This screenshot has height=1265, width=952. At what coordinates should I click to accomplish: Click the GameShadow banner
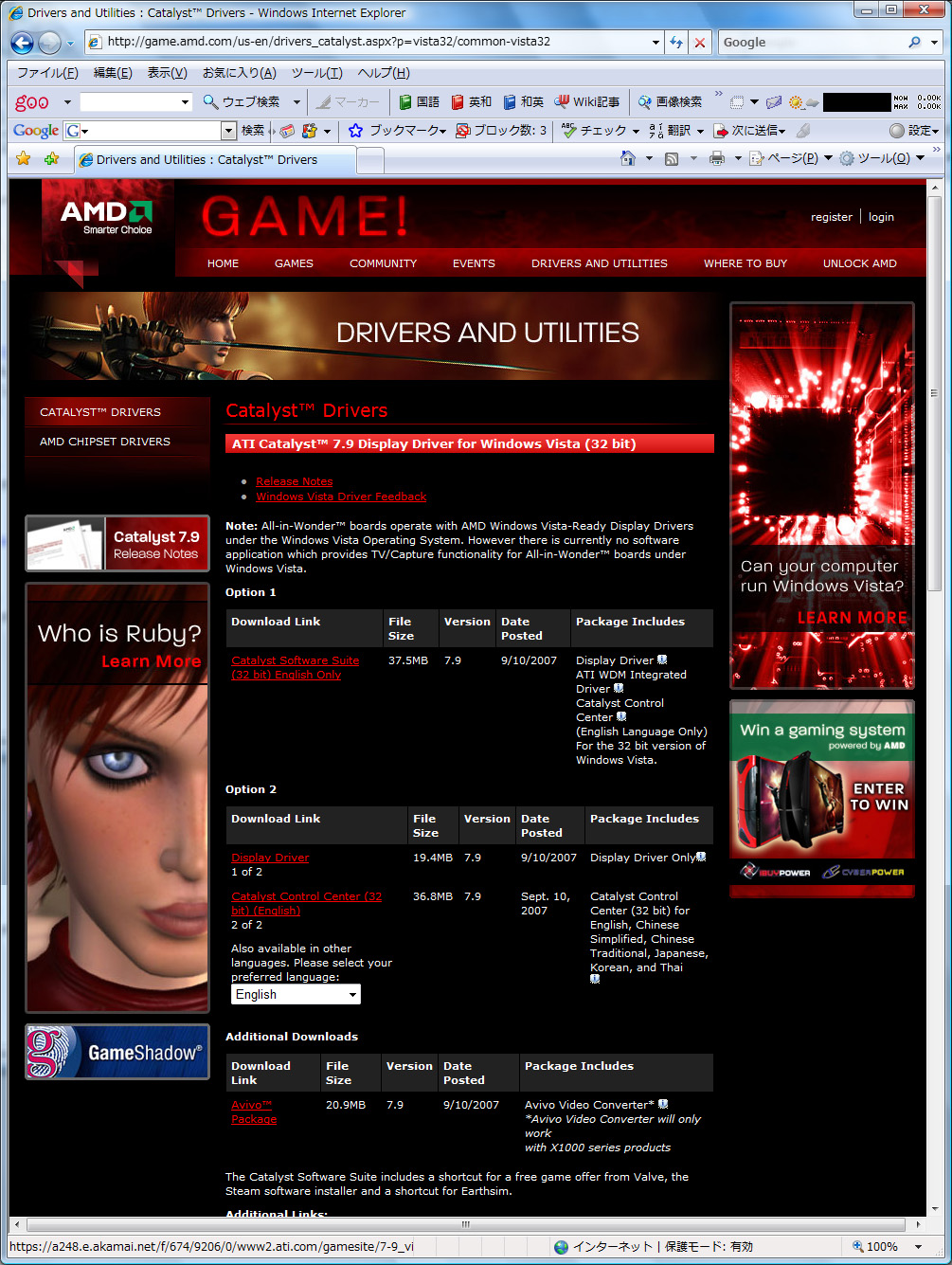point(117,1052)
